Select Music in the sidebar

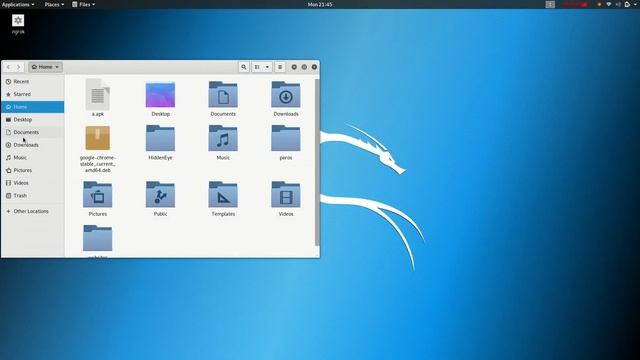point(33,158)
